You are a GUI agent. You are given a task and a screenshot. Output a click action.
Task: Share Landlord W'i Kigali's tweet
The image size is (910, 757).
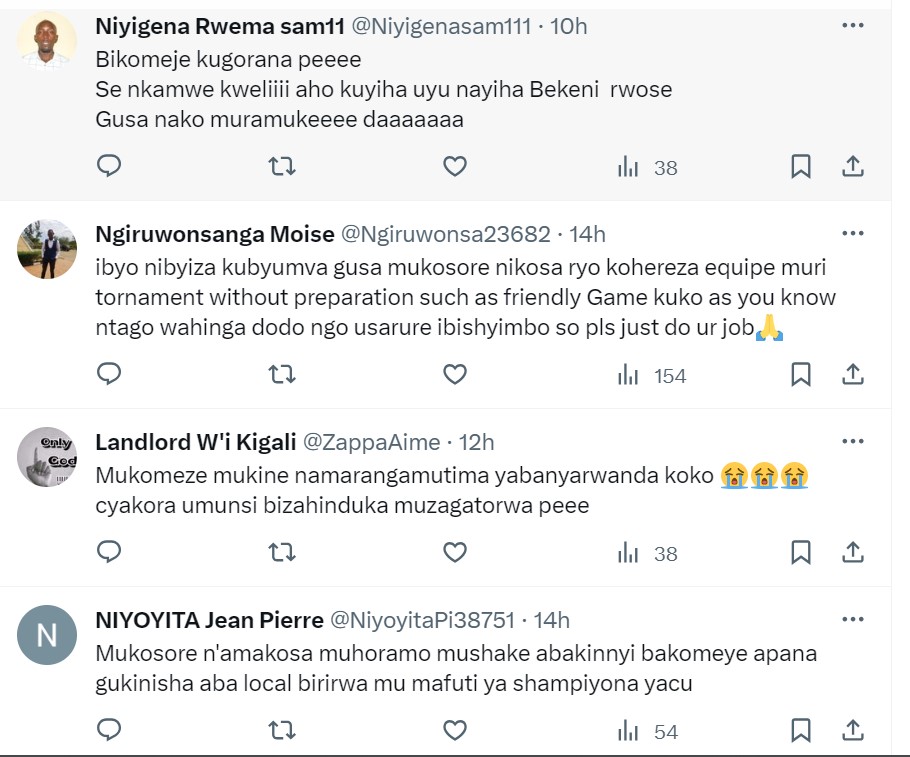click(x=852, y=552)
